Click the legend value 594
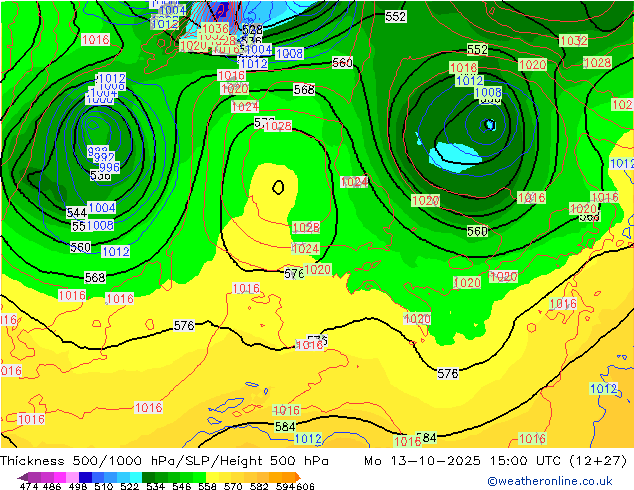This screenshot has width=634, height=490. coord(285,486)
